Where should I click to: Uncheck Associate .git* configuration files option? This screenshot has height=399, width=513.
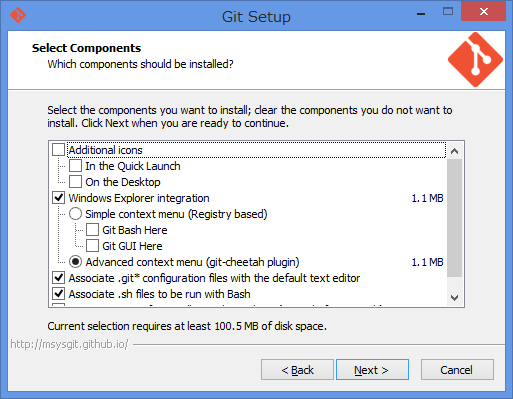click(x=59, y=278)
